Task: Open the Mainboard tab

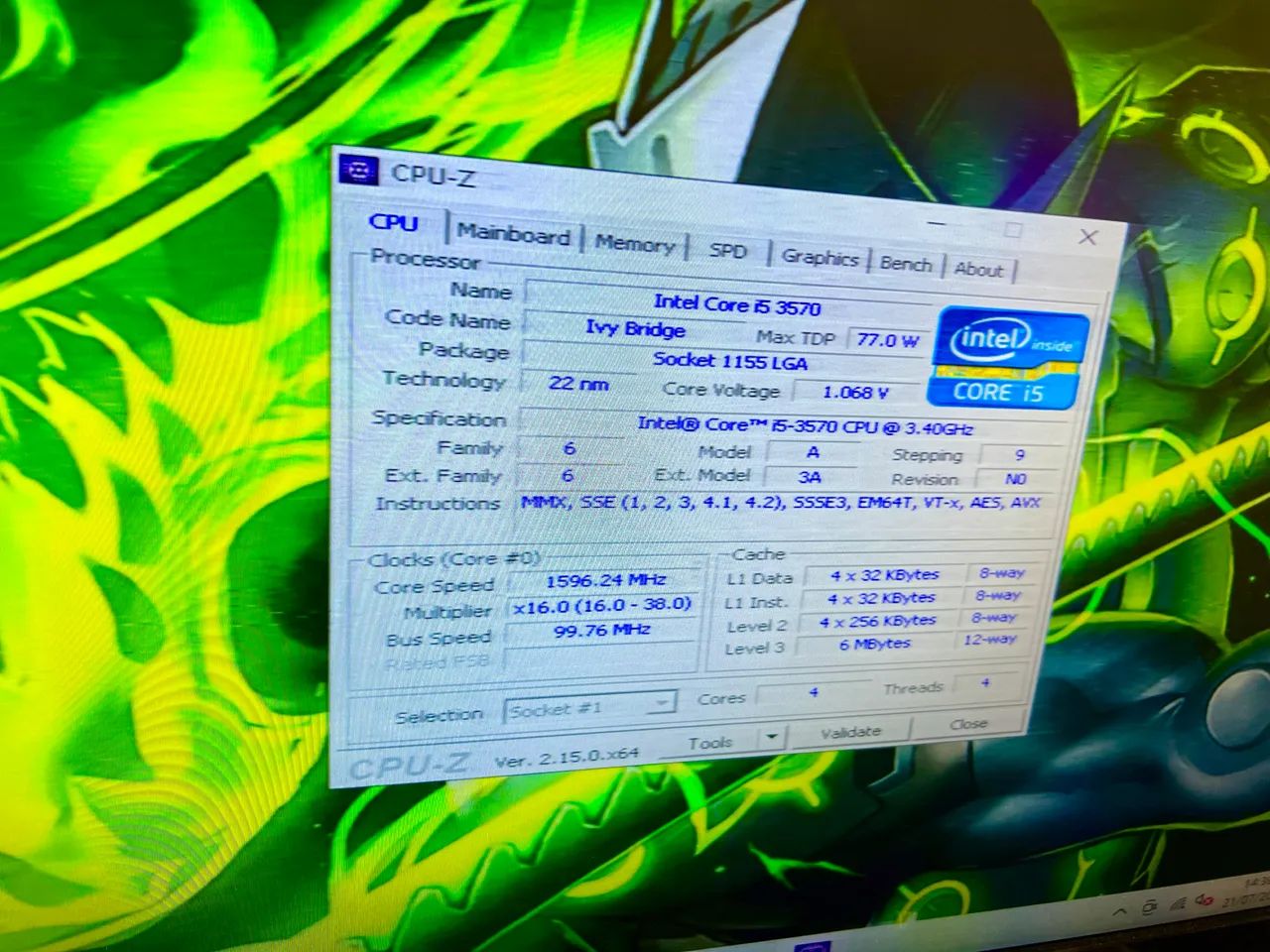Action: click(513, 235)
